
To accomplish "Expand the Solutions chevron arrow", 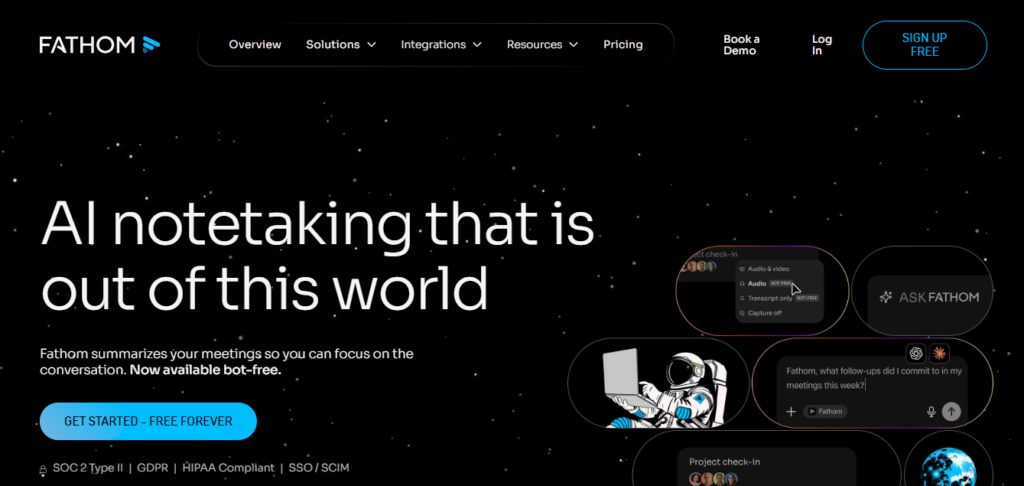I will (372, 45).
